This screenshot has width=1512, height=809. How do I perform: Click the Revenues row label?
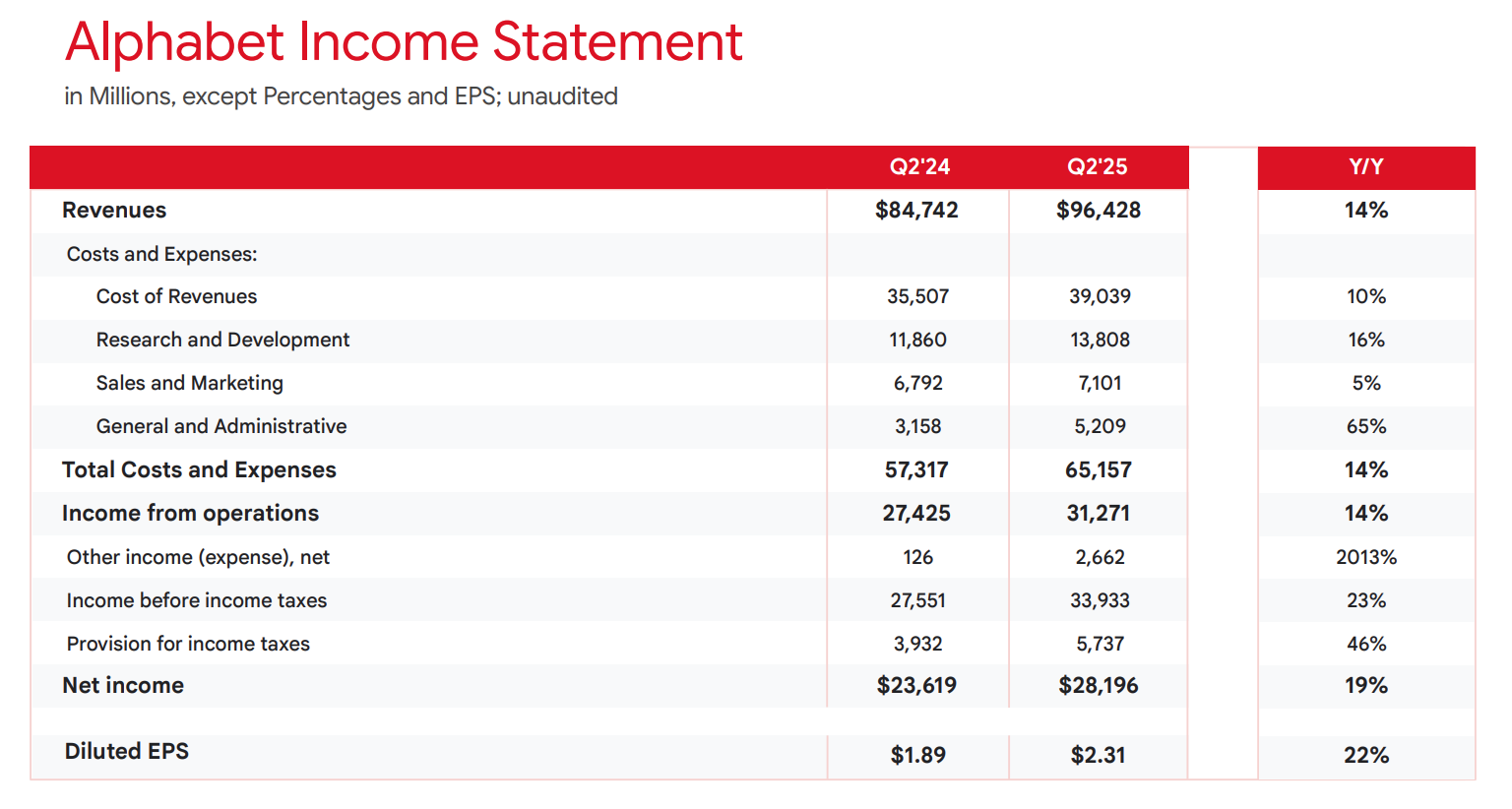(x=114, y=210)
